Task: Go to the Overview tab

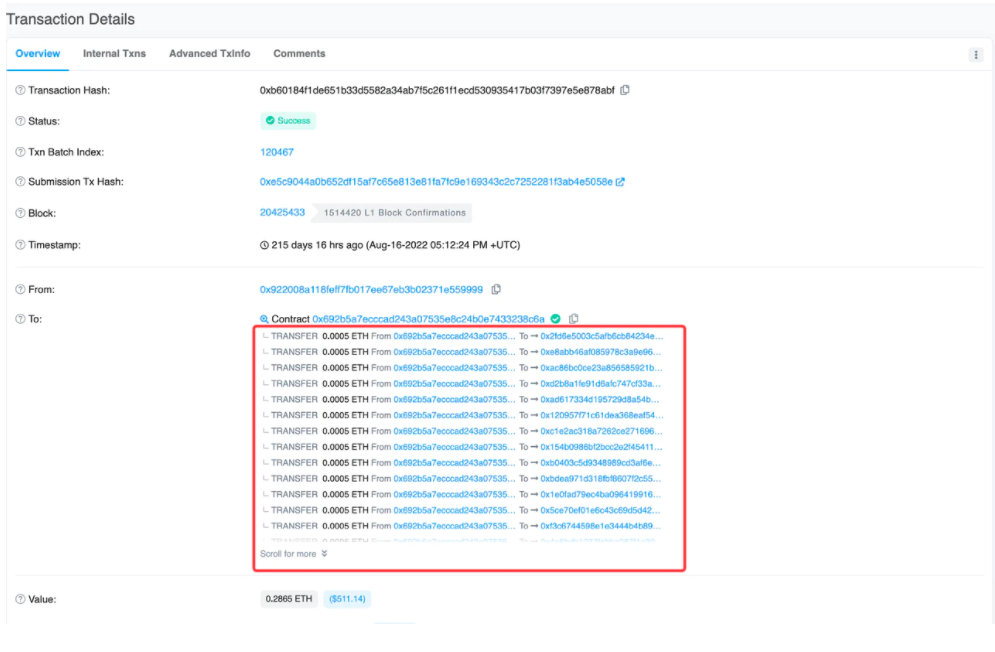Action: tap(38, 54)
